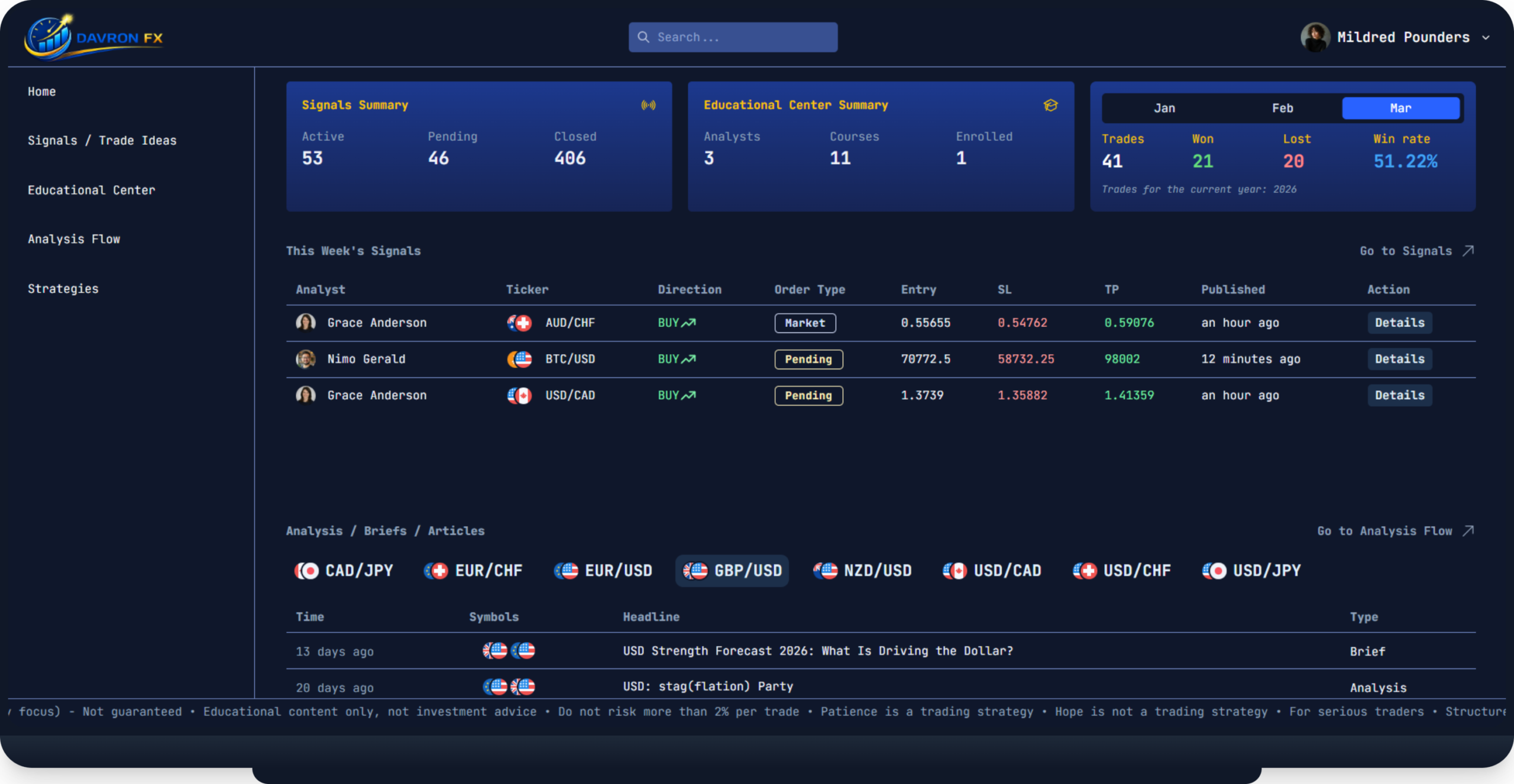
Task: Click Nimo Gerald's avatar in the signals table
Action: click(x=306, y=359)
